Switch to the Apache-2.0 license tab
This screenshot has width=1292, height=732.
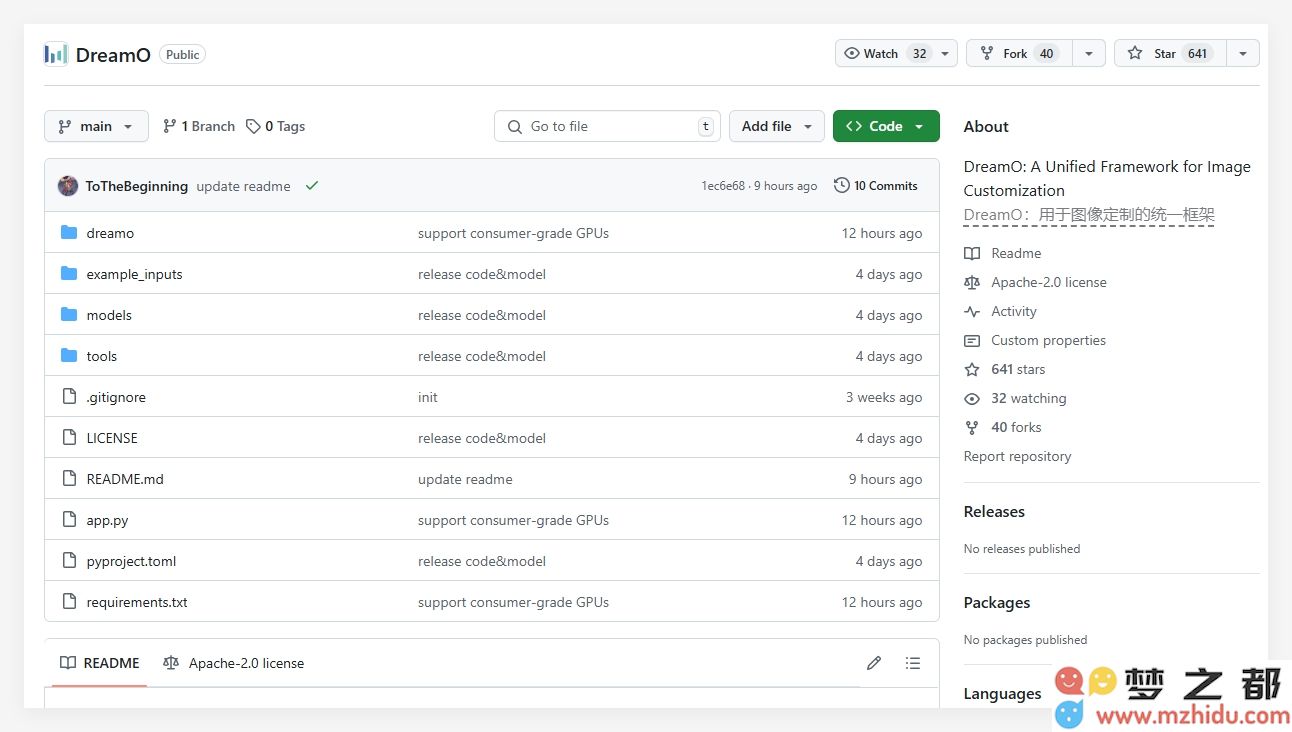(x=233, y=663)
